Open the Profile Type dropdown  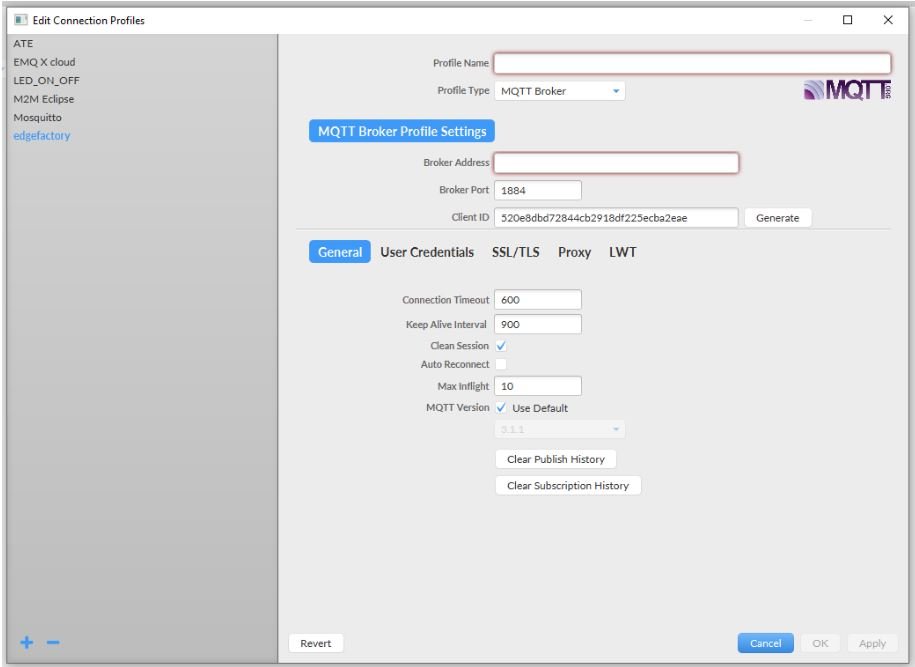coord(560,90)
